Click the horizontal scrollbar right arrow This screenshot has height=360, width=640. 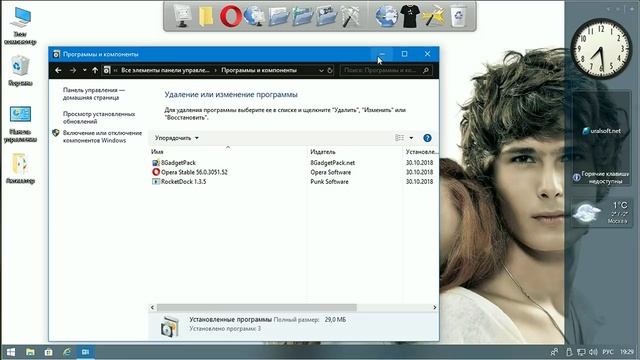click(x=434, y=307)
